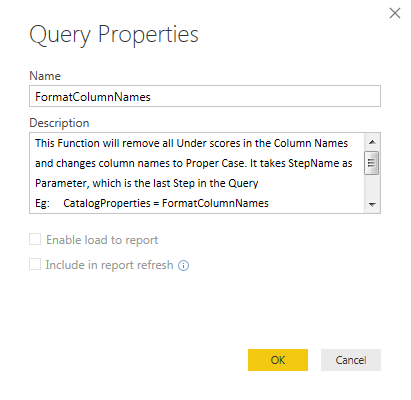Click the 'Include in report refresh' label text
This screenshot has width=411, height=400.
(x=109, y=265)
